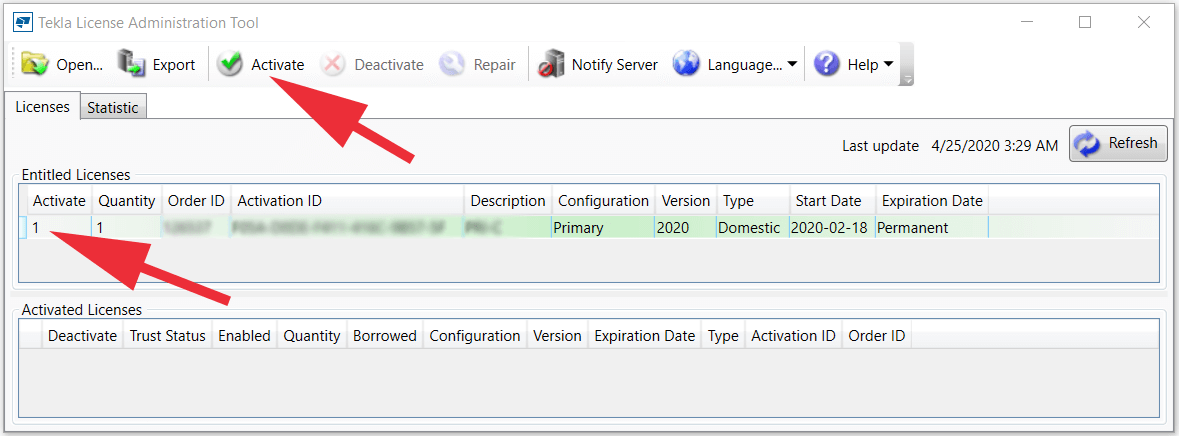Click the Activated Licenses Order ID header

tap(877, 336)
